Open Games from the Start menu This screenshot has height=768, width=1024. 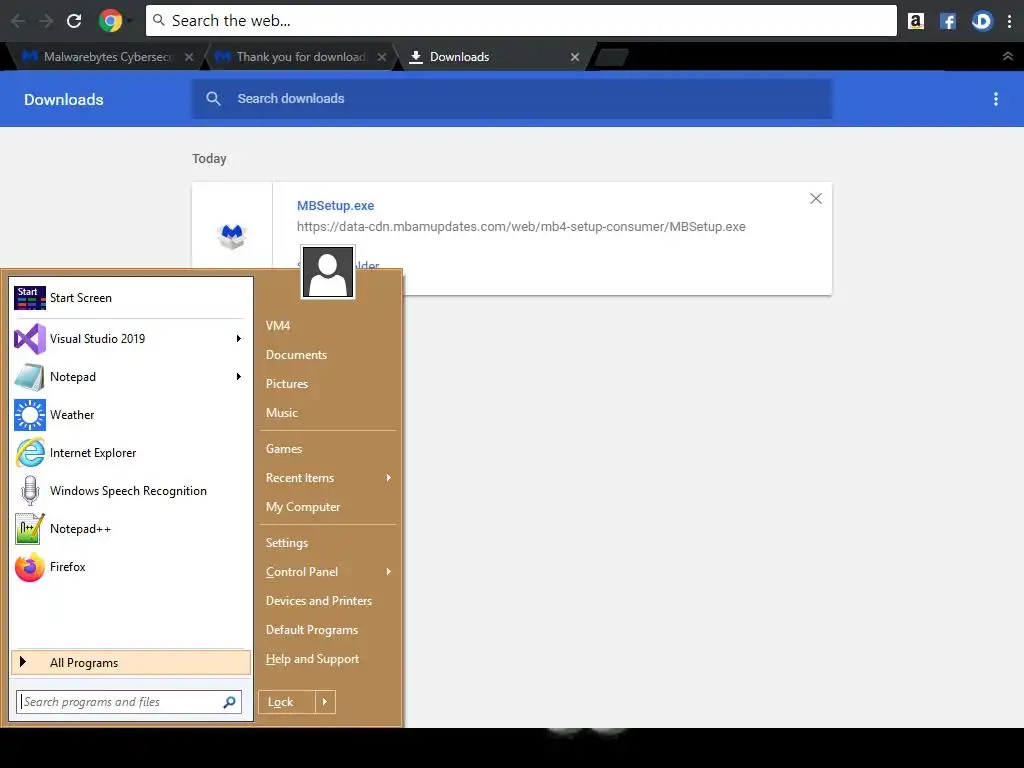(x=283, y=449)
